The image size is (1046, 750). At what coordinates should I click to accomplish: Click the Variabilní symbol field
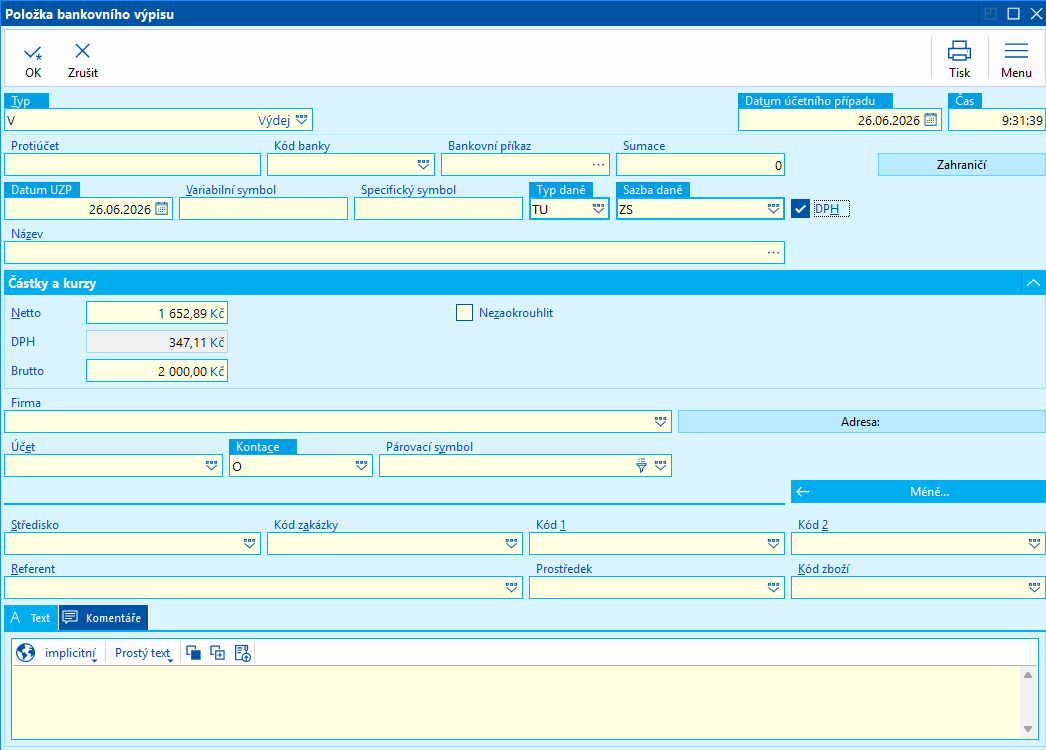264,209
